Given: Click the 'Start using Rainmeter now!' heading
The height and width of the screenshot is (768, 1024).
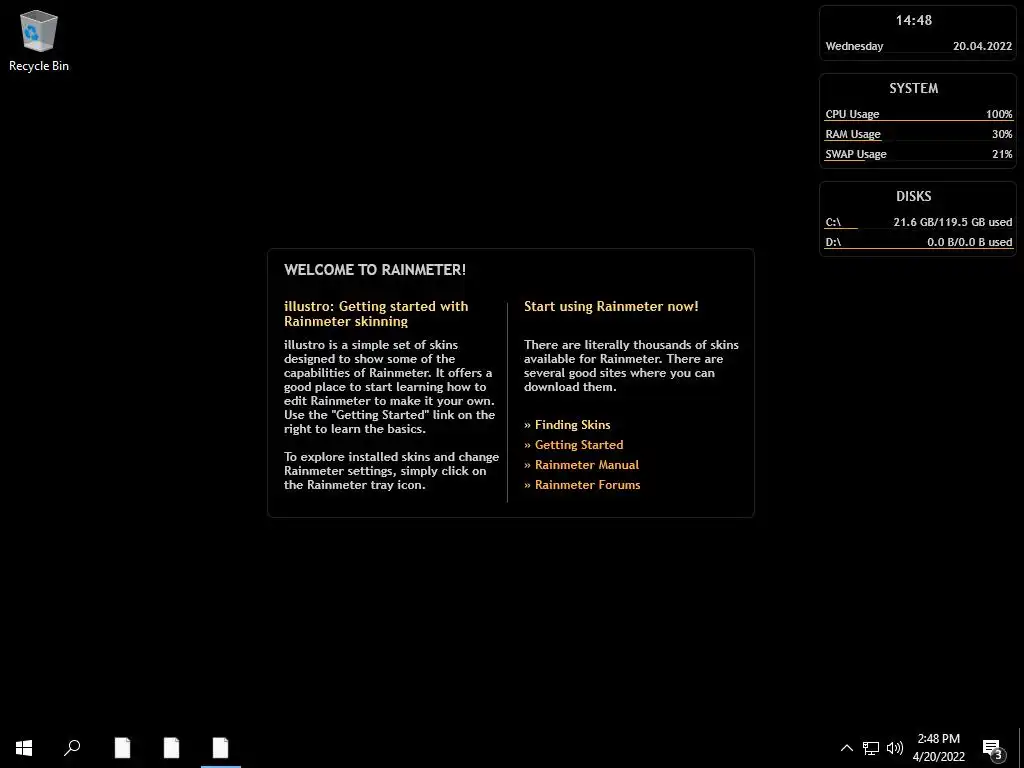Looking at the screenshot, I should point(611,306).
